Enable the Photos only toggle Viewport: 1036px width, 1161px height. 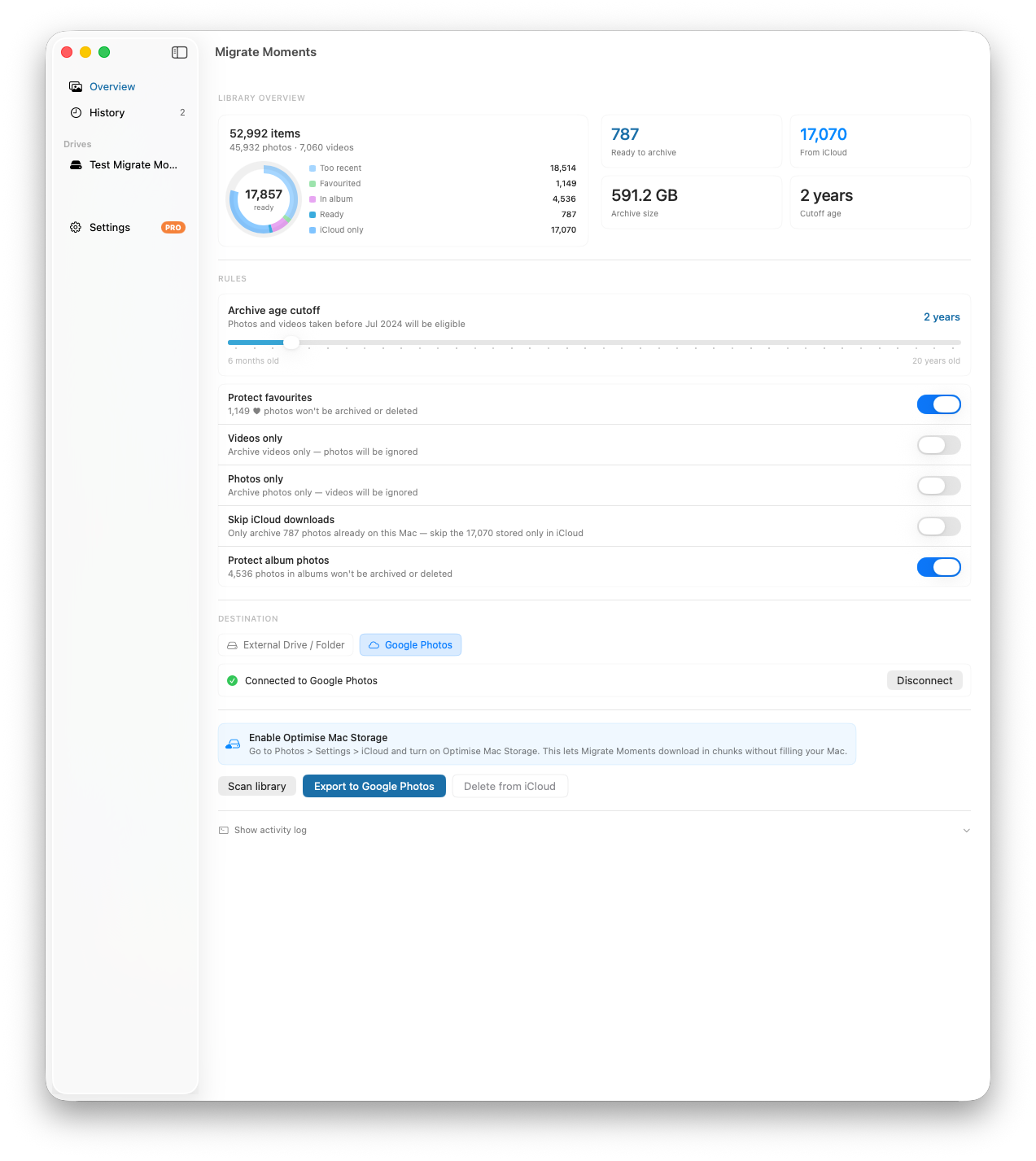(938, 486)
